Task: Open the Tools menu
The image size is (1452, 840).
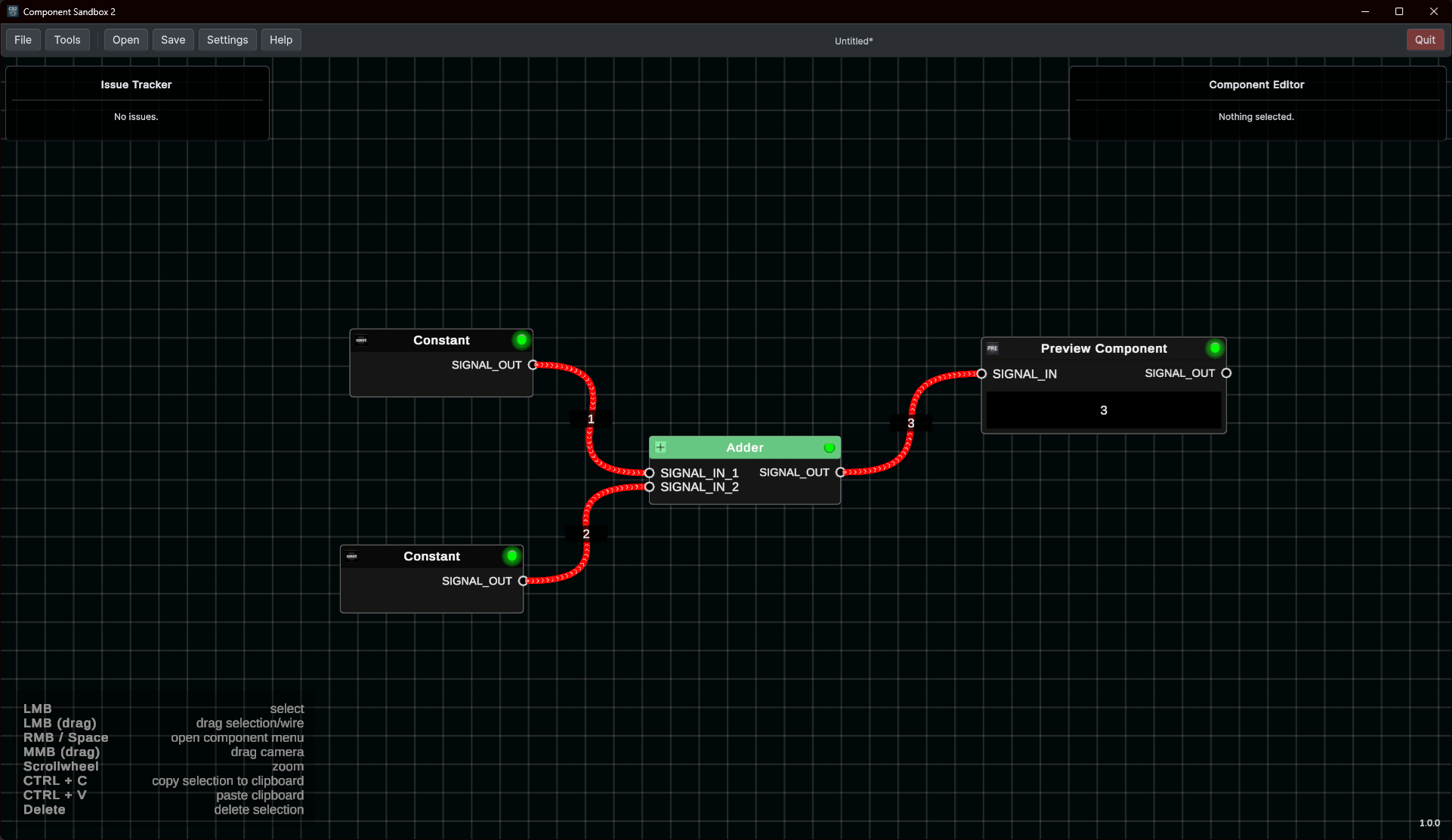Action: coord(67,40)
